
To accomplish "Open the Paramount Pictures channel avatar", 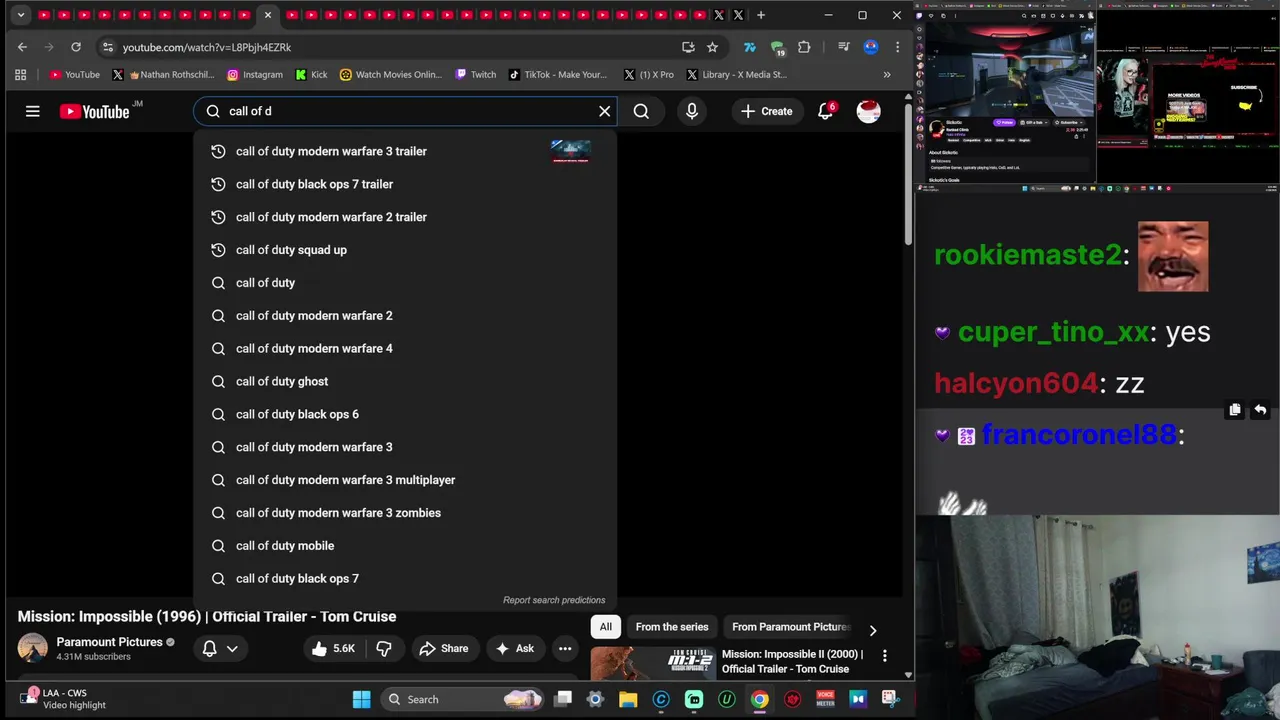I will click(32, 648).
